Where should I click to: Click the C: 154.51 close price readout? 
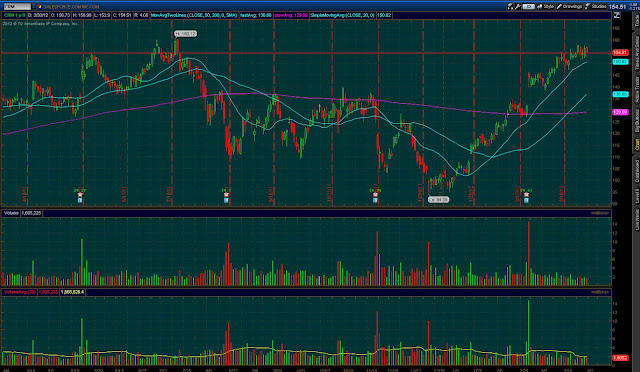coord(122,15)
